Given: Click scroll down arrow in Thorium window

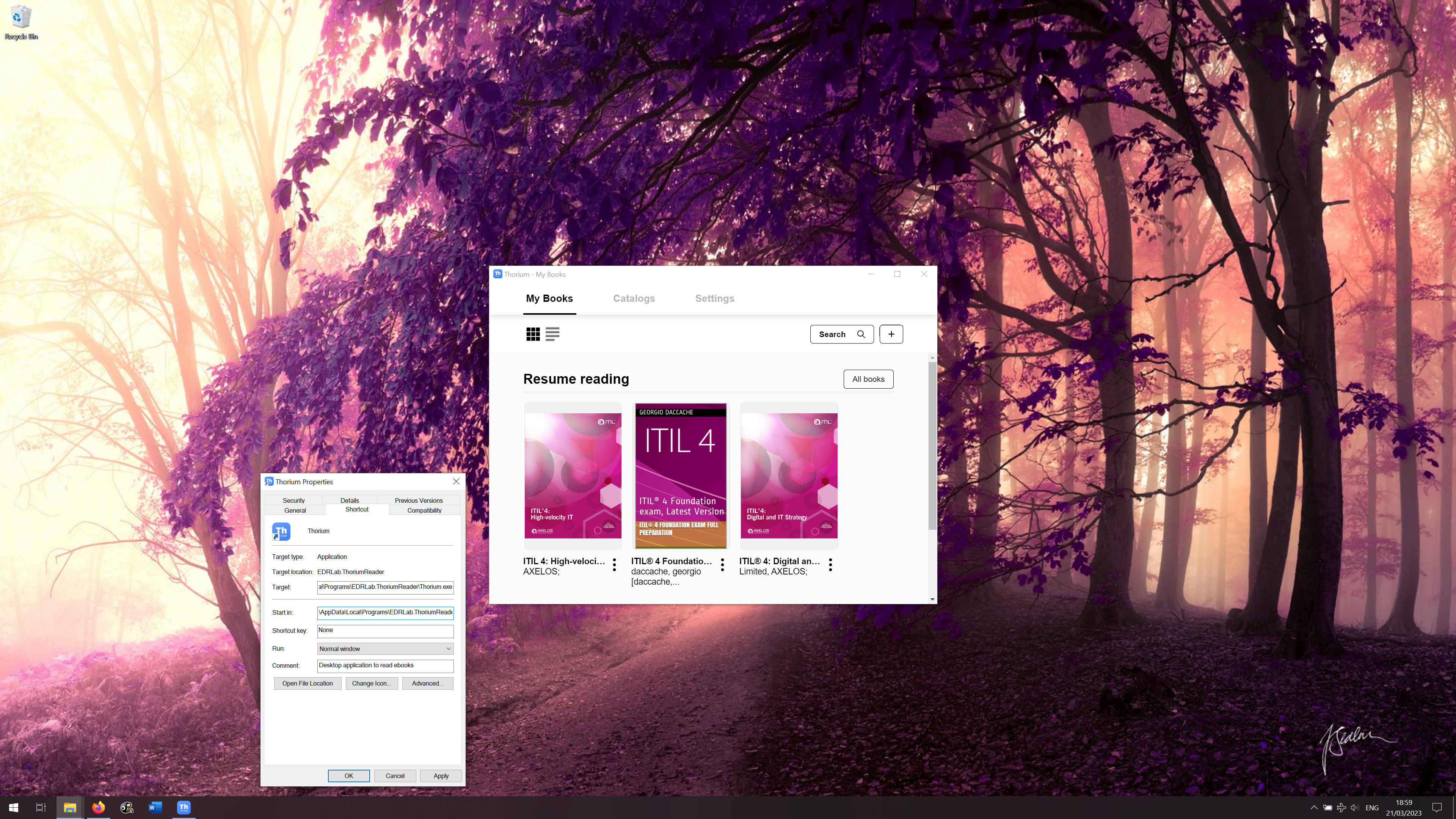Looking at the screenshot, I should (x=932, y=599).
